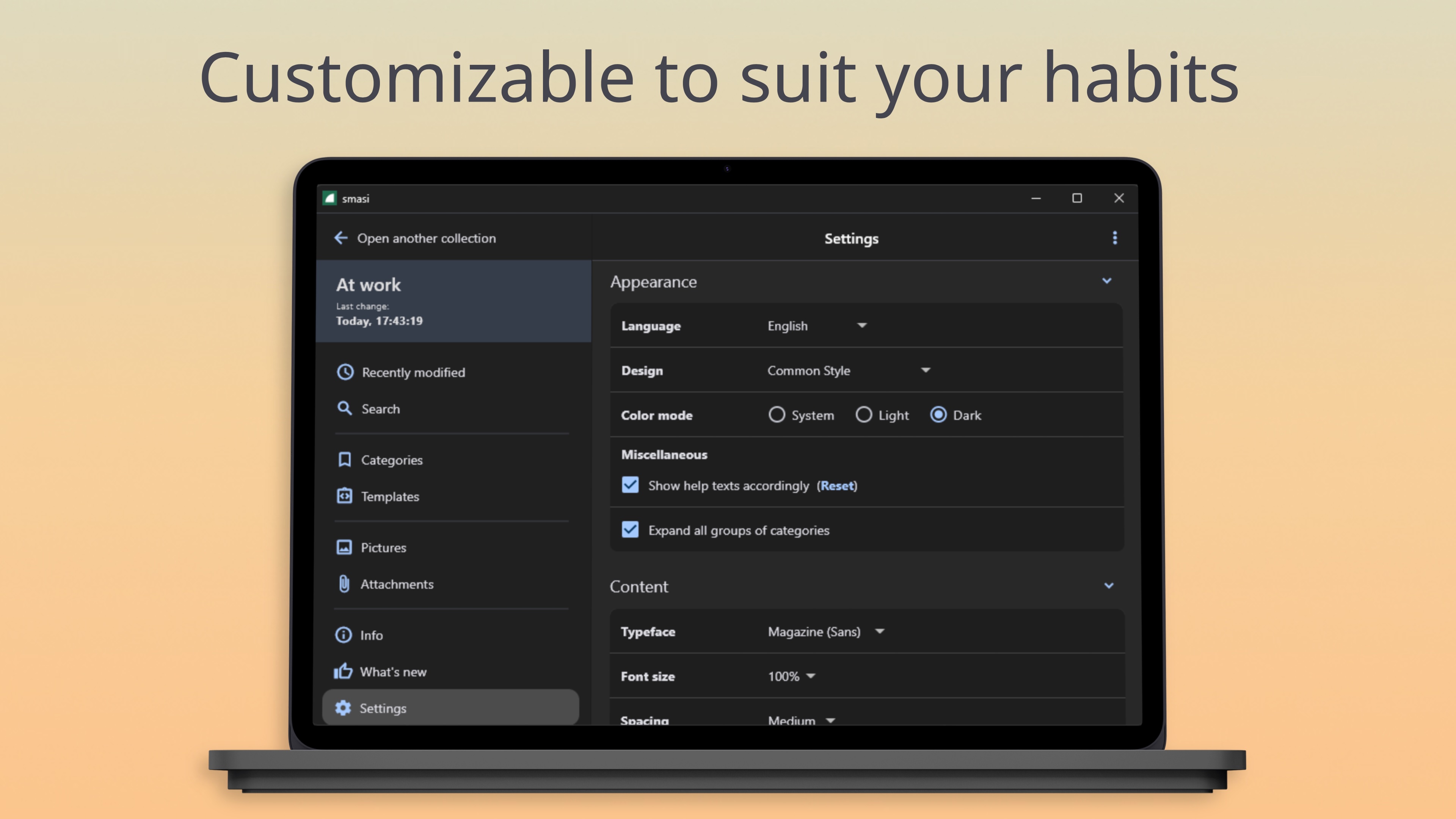Select the System color mode
Viewport: 1456px width, 819px height.
click(x=777, y=415)
